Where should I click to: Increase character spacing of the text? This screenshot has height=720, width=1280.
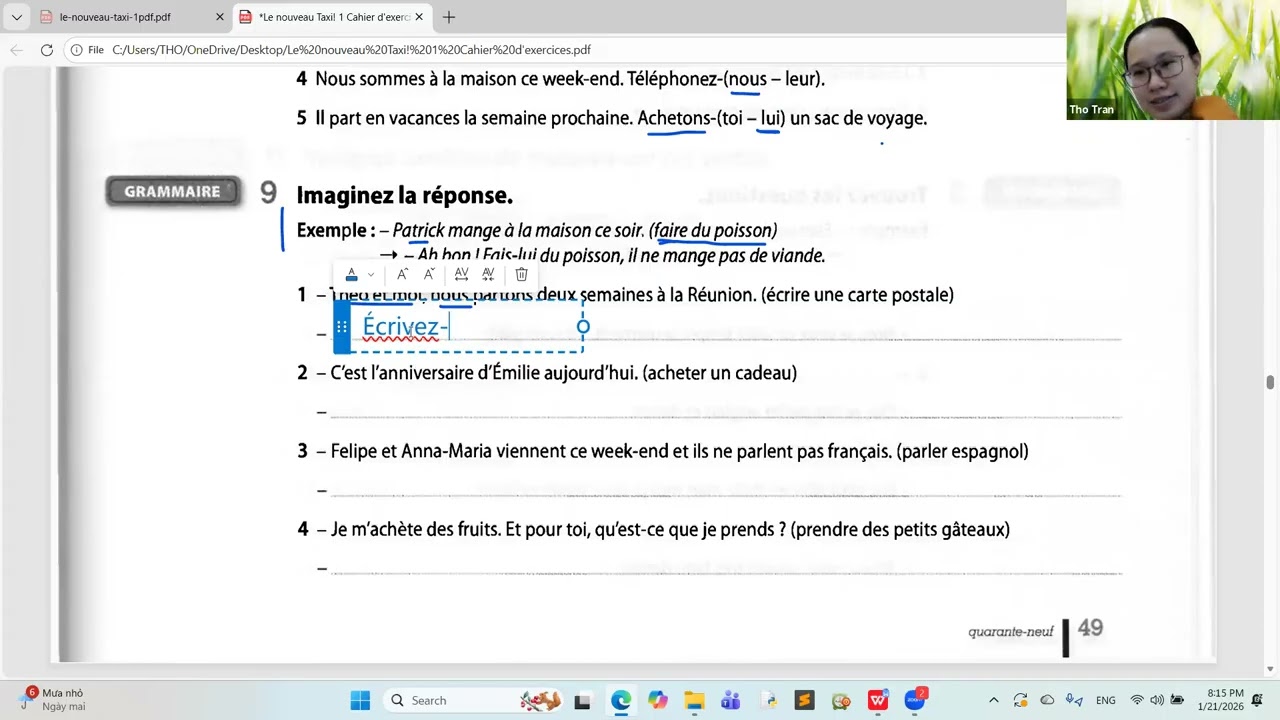461,274
